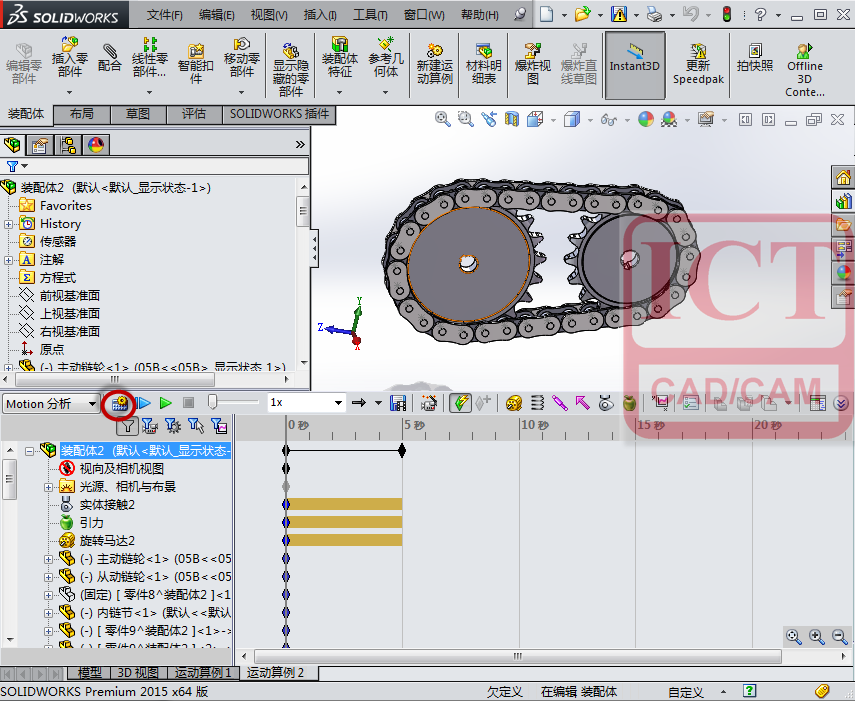
Task: Click the 5 second end key point
Action: (402, 450)
